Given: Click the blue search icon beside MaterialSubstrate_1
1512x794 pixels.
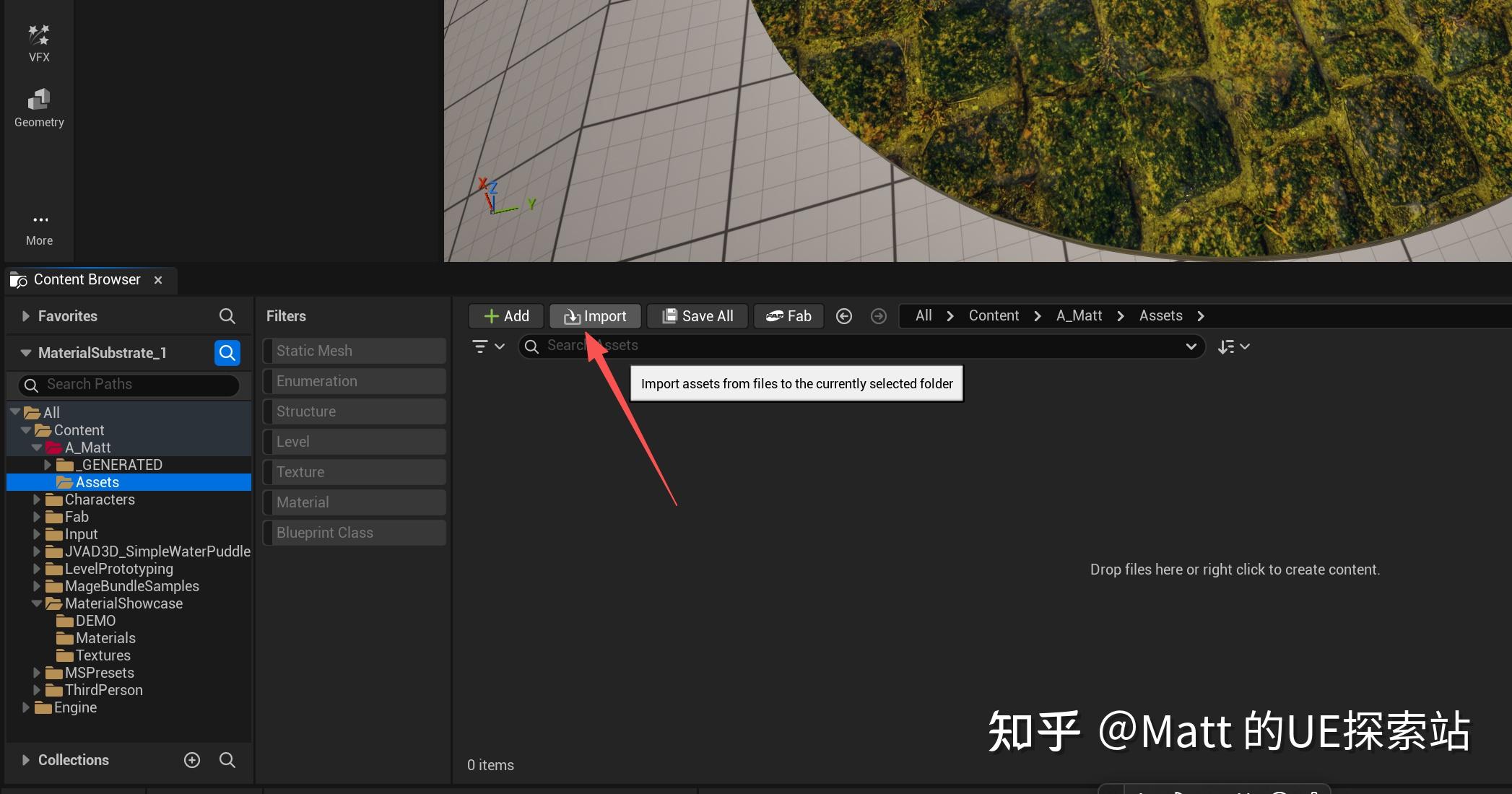Looking at the screenshot, I should pyautogui.click(x=227, y=353).
